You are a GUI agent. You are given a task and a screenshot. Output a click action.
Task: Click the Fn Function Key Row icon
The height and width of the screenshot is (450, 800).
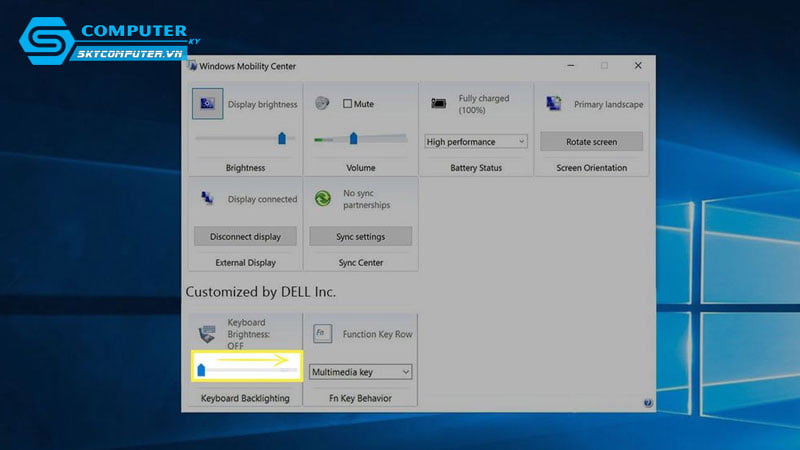pos(322,333)
